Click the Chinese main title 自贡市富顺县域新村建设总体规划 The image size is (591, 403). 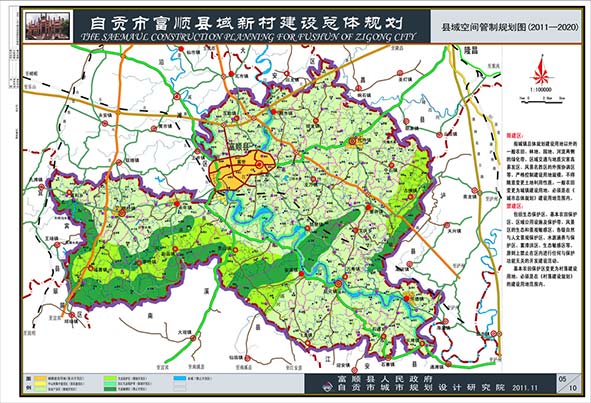click(x=247, y=23)
